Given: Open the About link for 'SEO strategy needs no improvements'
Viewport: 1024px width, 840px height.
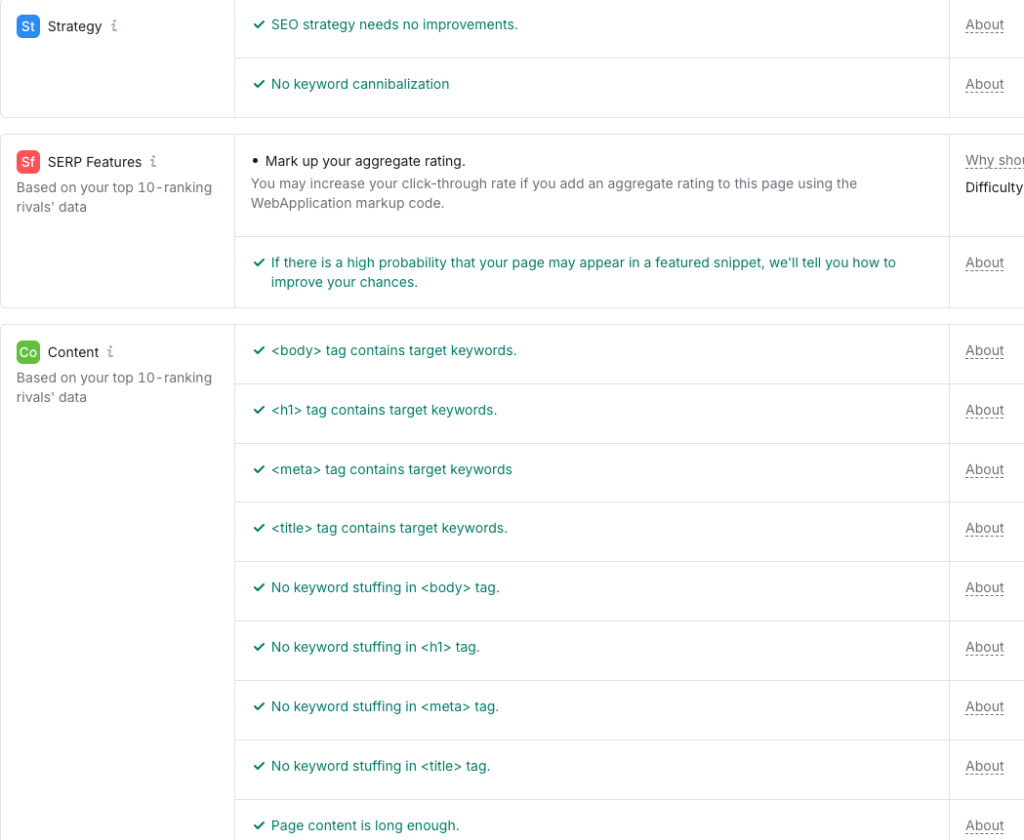Looking at the screenshot, I should pyautogui.click(x=984, y=24).
